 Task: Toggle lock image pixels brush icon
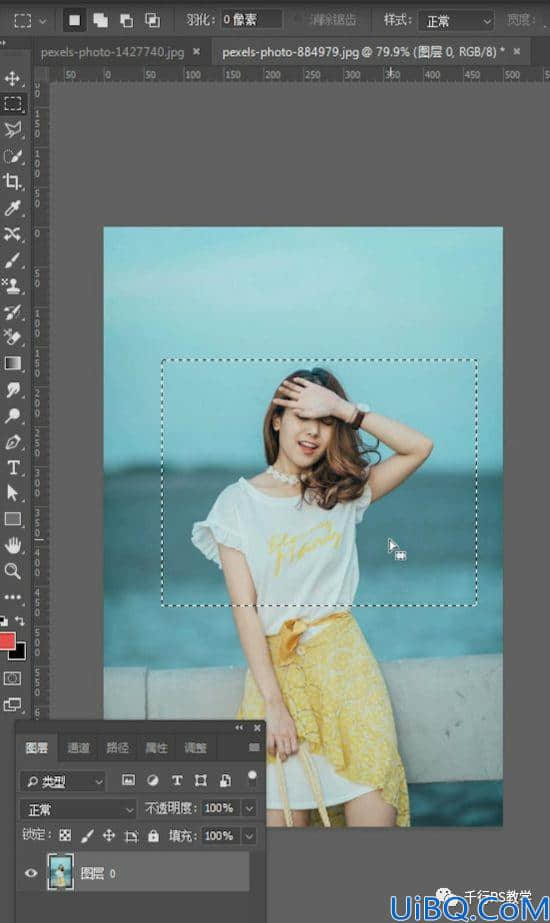tap(87, 835)
